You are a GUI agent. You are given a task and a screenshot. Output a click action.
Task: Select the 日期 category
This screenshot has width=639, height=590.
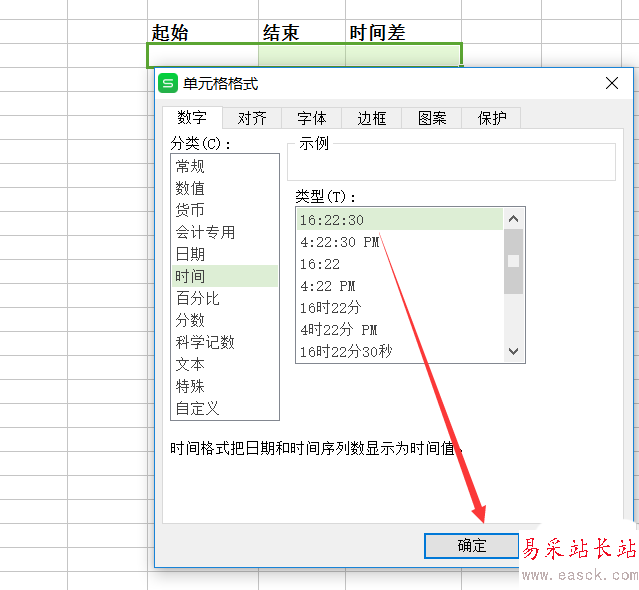pos(225,254)
